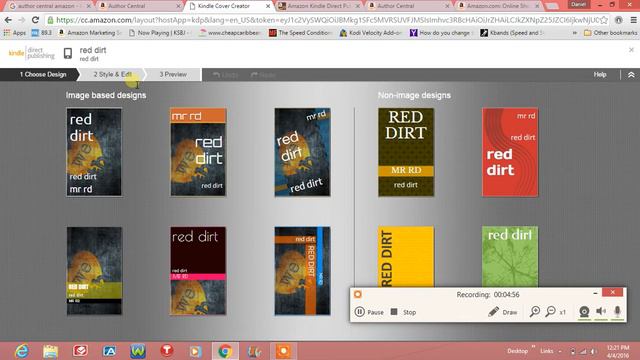Screen dimensions: 640x360
Task: Reload the Kindle Cover Creator page
Action: [x=36, y=20]
